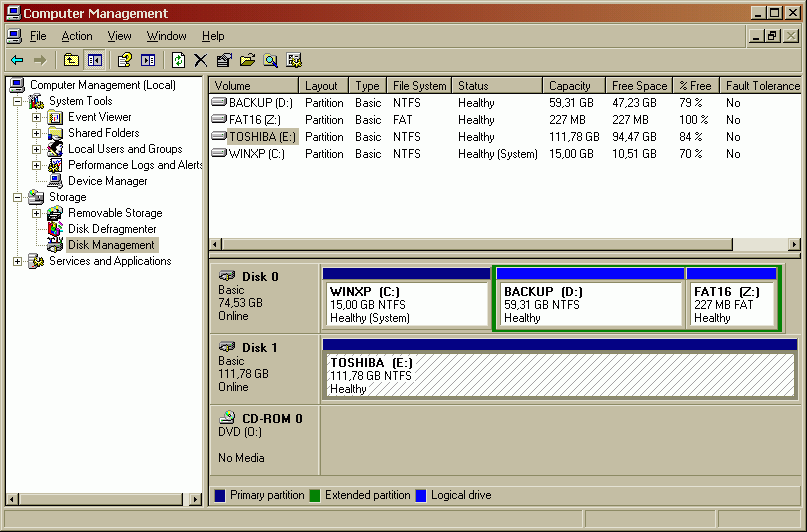Click the Refresh toolbar icon
The height and width of the screenshot is (532, 807).
pos(178,60)
